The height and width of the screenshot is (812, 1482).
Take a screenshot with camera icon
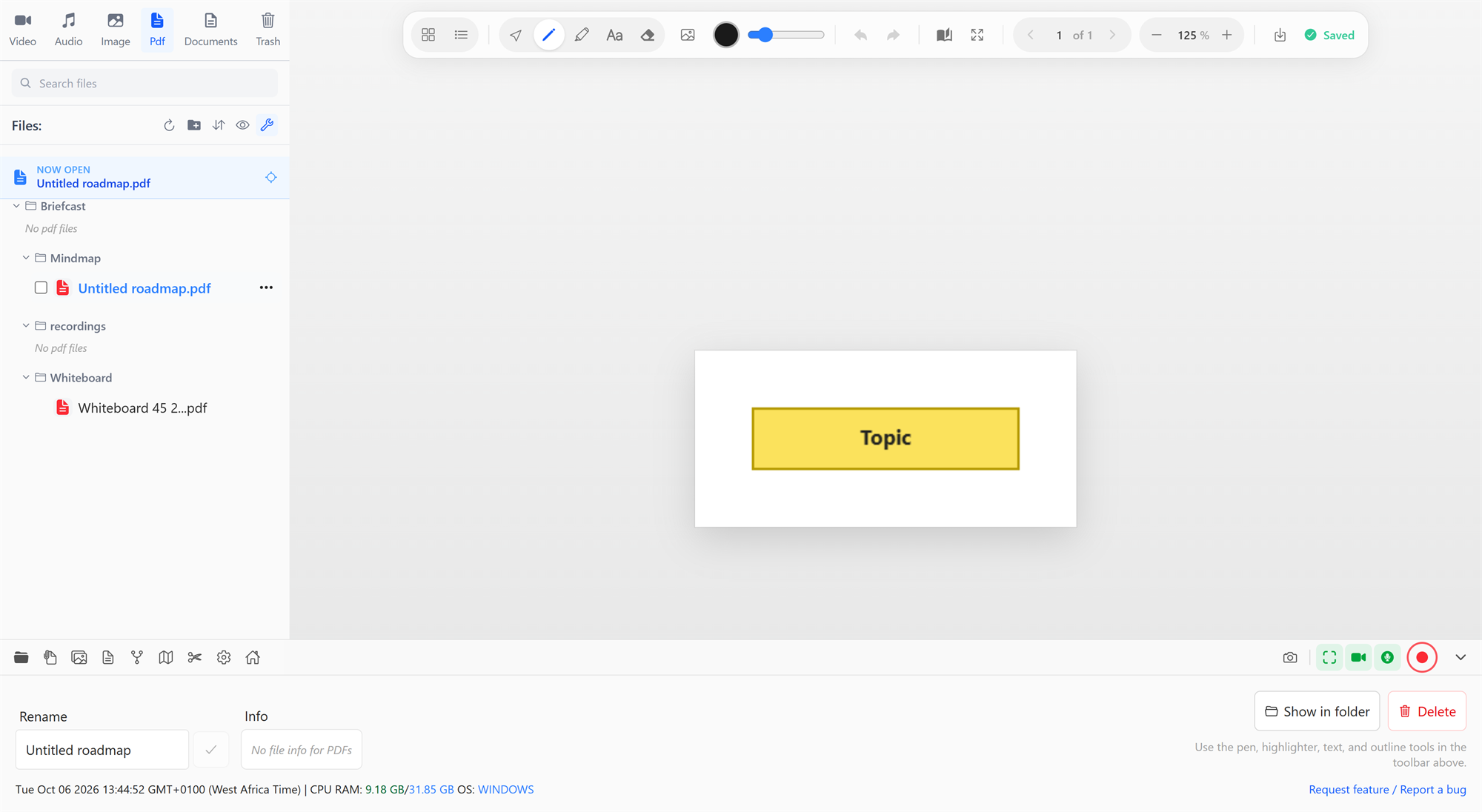click(1290, 658)
